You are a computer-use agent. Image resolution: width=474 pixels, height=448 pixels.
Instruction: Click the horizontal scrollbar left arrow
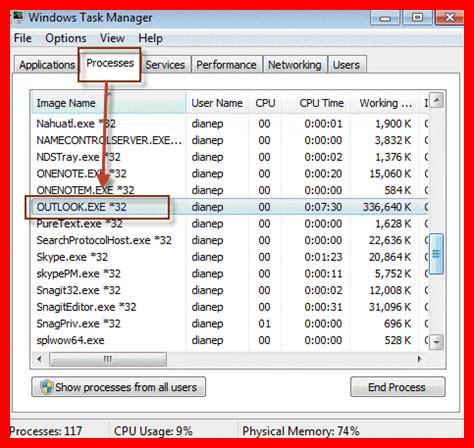tap(40, 359)
